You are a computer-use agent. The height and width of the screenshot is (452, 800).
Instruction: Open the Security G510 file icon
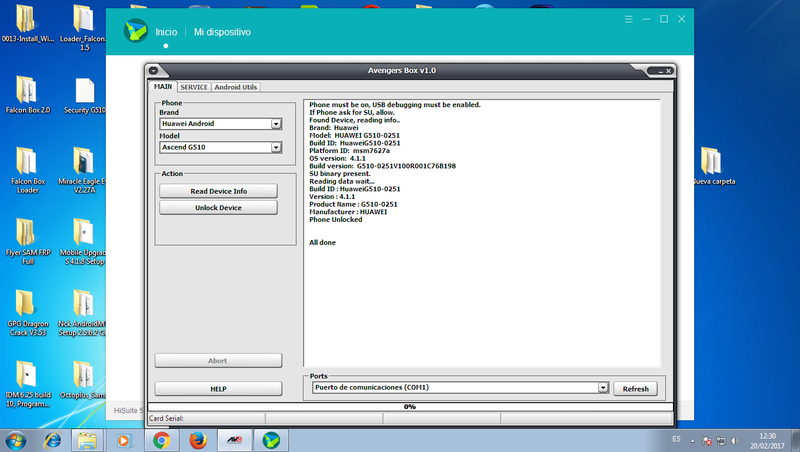click(85, 96)
